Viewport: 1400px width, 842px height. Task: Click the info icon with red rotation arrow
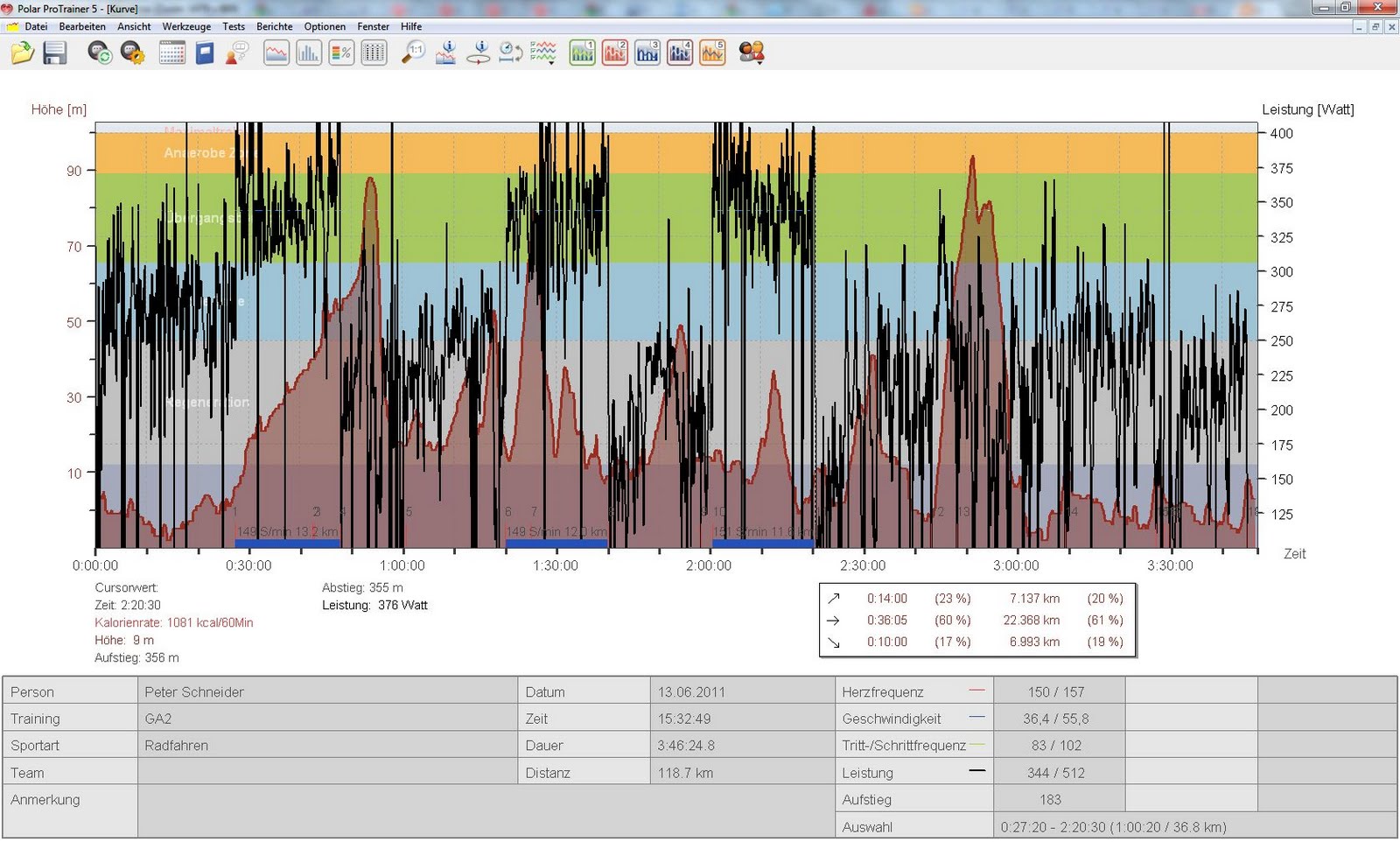point(479,53)
